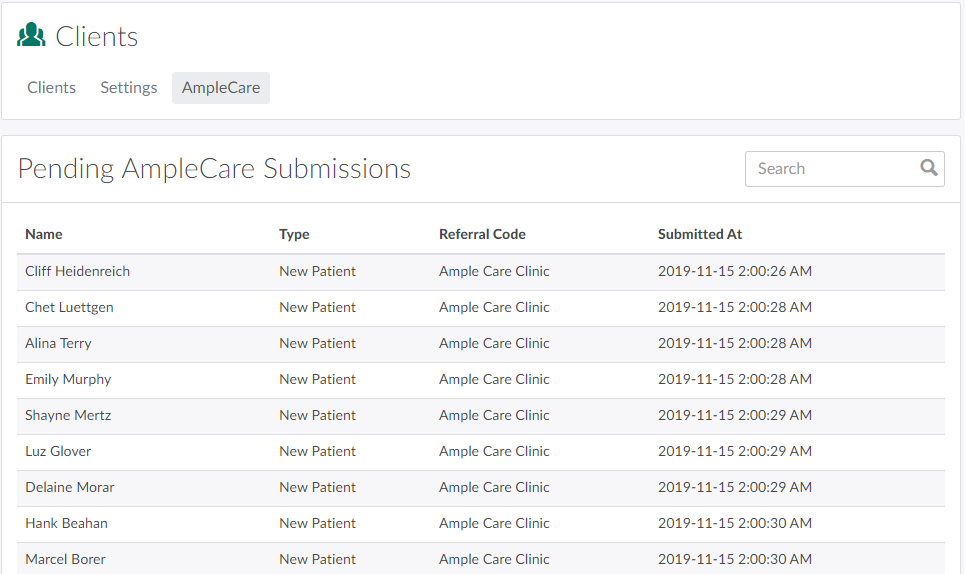965x574 pixels.
Task: Sort by the Name column header
Action: pos(44,234)
